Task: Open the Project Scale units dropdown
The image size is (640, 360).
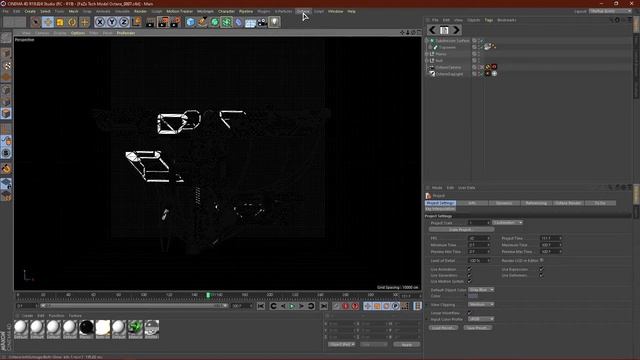Action: coord(507,223)
